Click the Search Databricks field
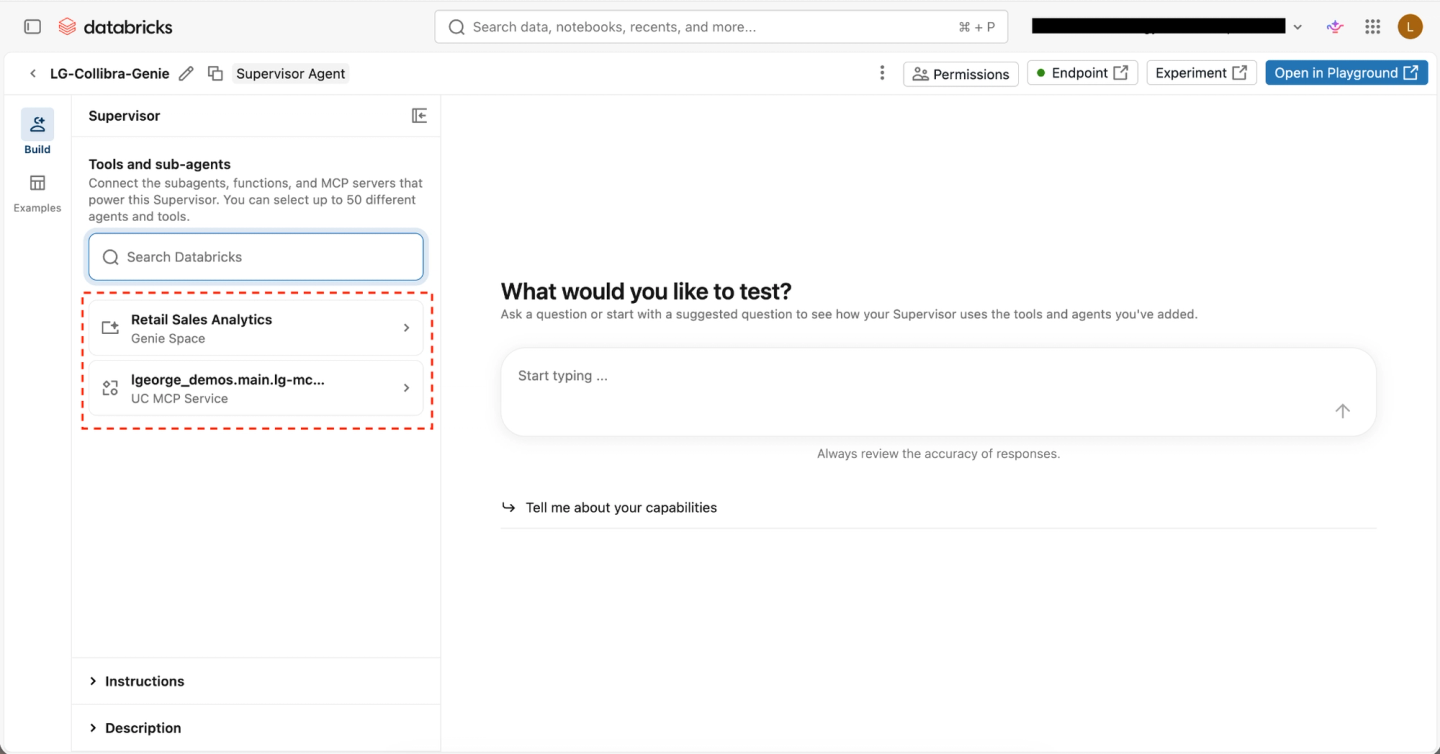Screen dimensions: 1440x754 click(256, 257)
